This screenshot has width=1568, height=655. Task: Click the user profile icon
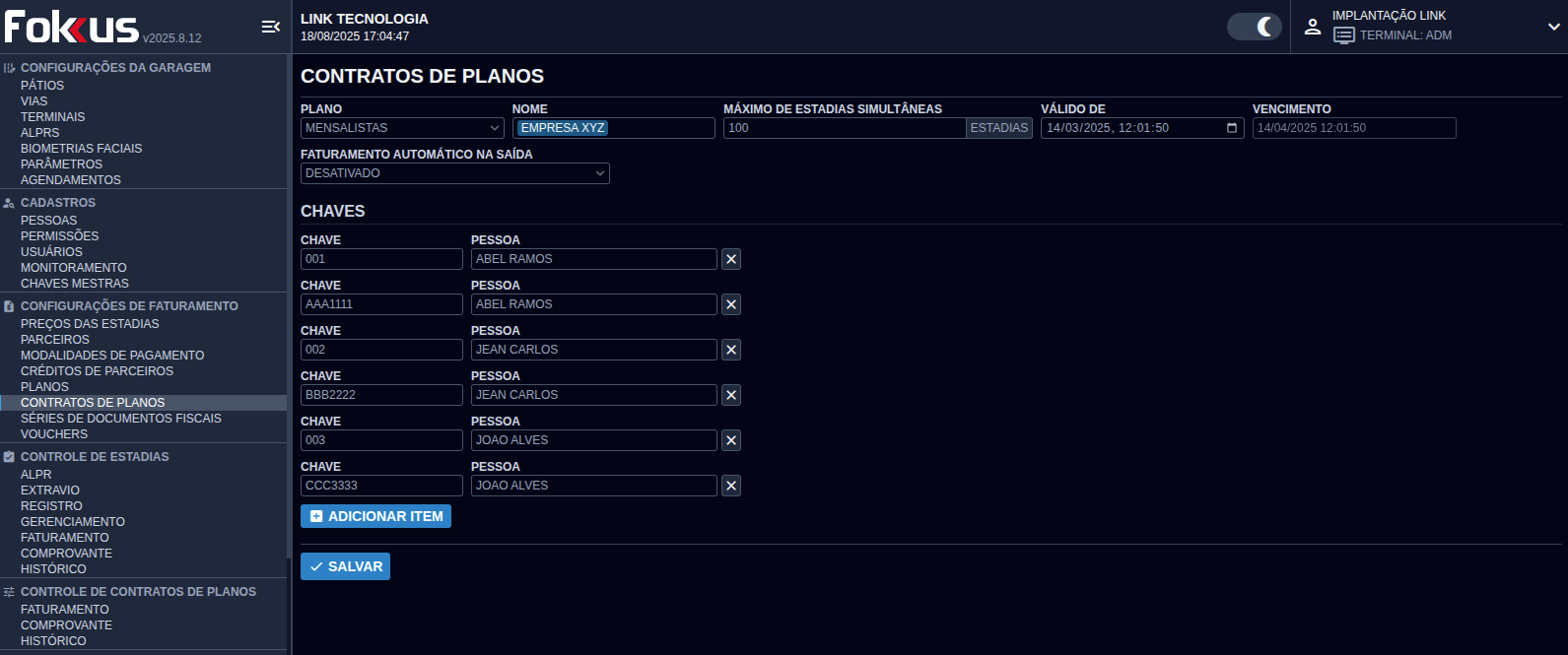pos(1313,27)
